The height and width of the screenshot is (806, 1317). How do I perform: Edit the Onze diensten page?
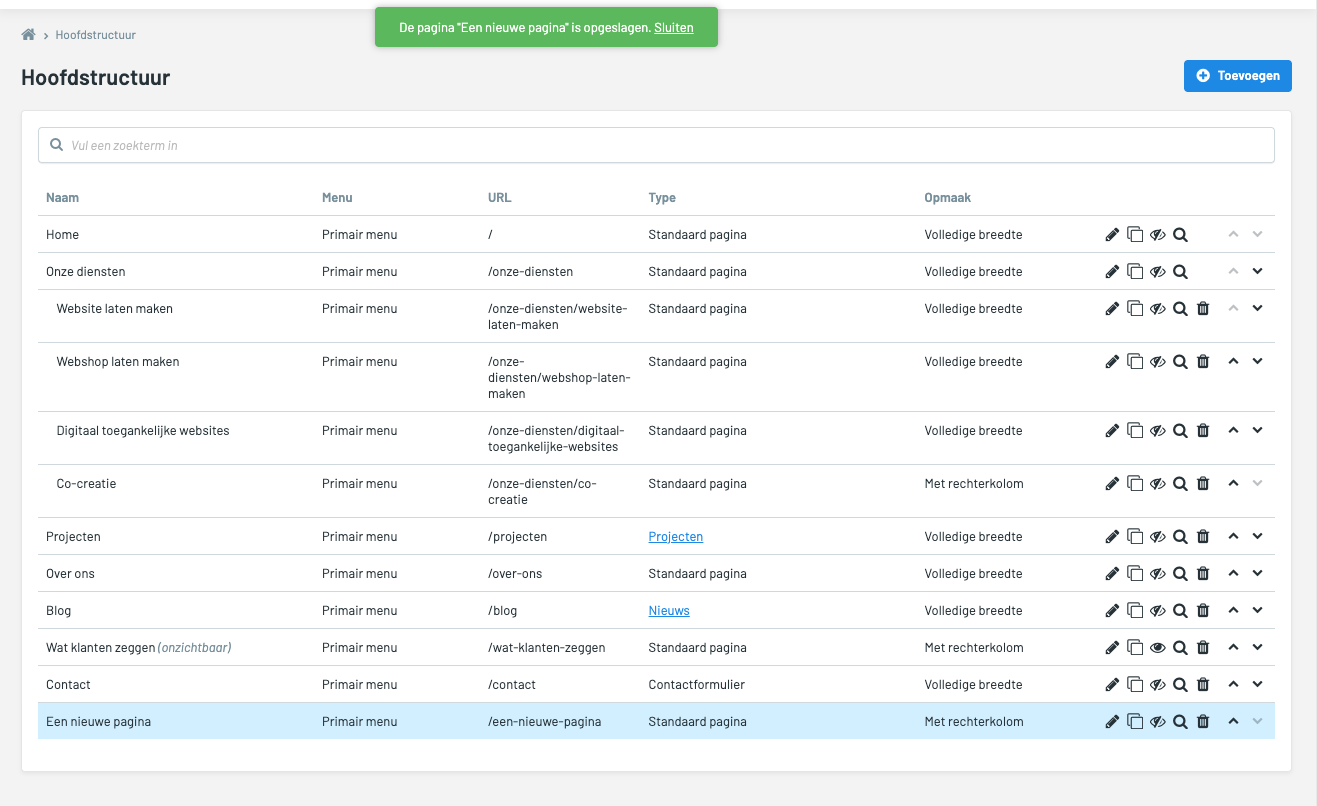tap(1112, 272)
